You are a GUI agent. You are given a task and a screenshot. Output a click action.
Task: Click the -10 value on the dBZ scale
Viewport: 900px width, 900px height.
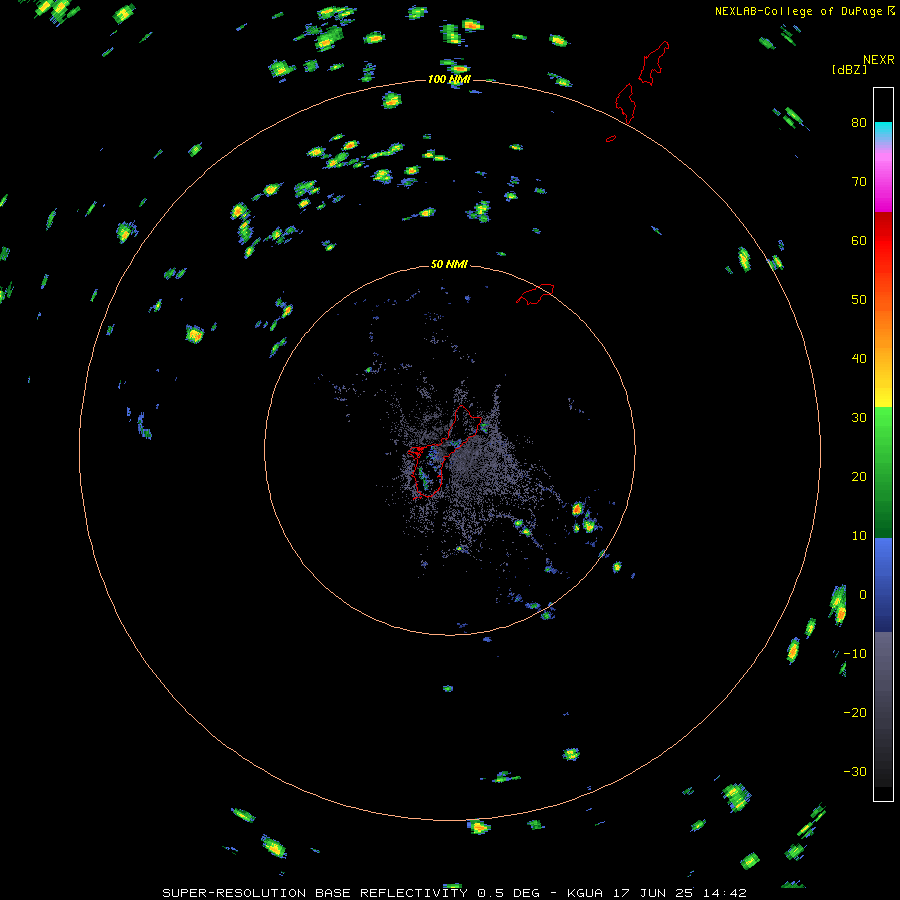855,654
